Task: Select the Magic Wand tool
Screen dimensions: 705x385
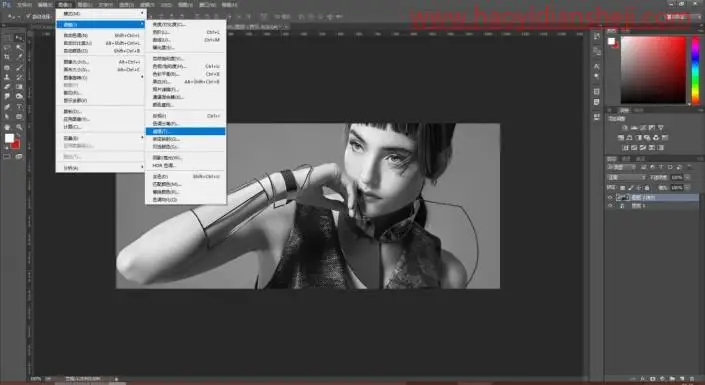Action: (x=19, y=47)
